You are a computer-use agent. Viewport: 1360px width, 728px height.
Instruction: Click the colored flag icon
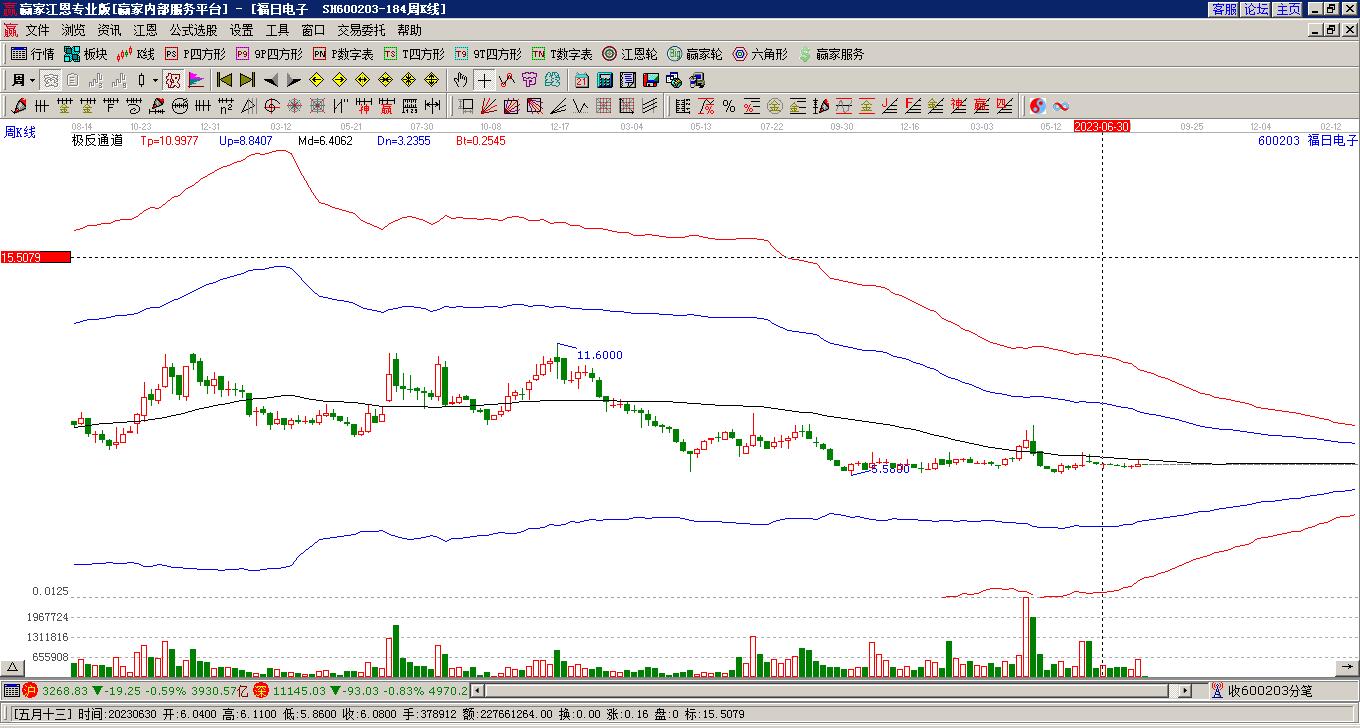(x=196, y=80)
